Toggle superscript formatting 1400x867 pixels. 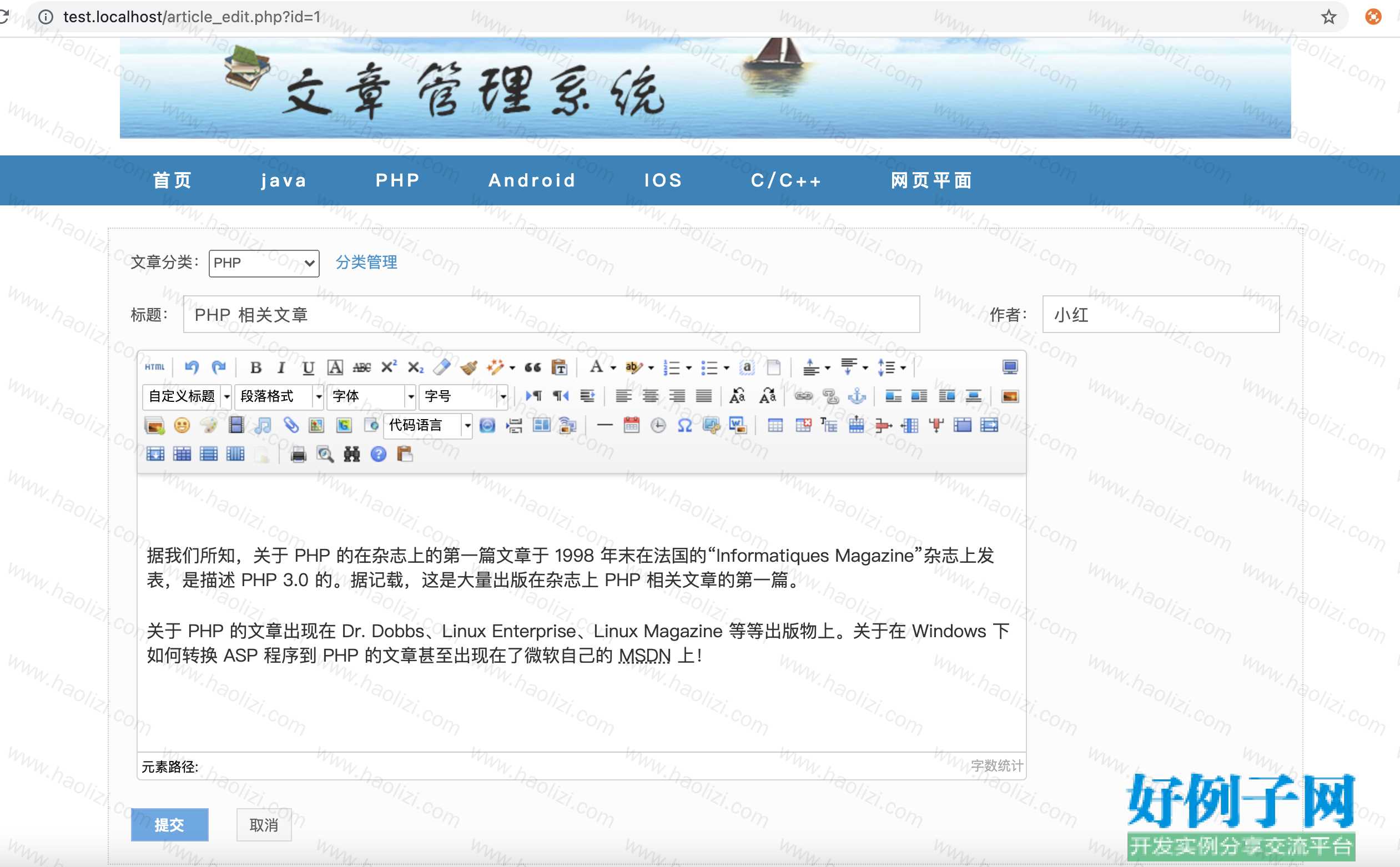[389, 367]
